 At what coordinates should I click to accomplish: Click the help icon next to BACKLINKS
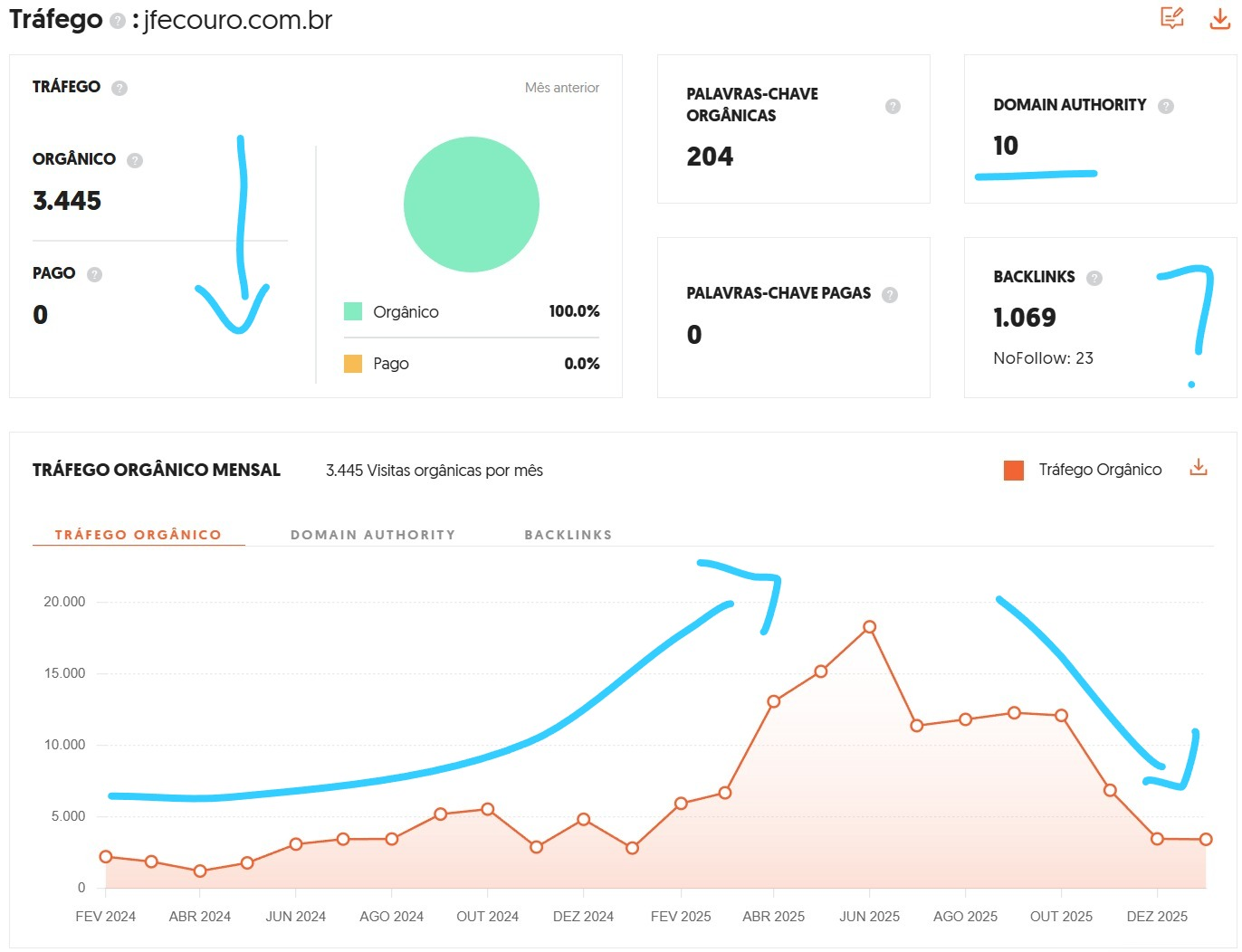(1094, 278)
